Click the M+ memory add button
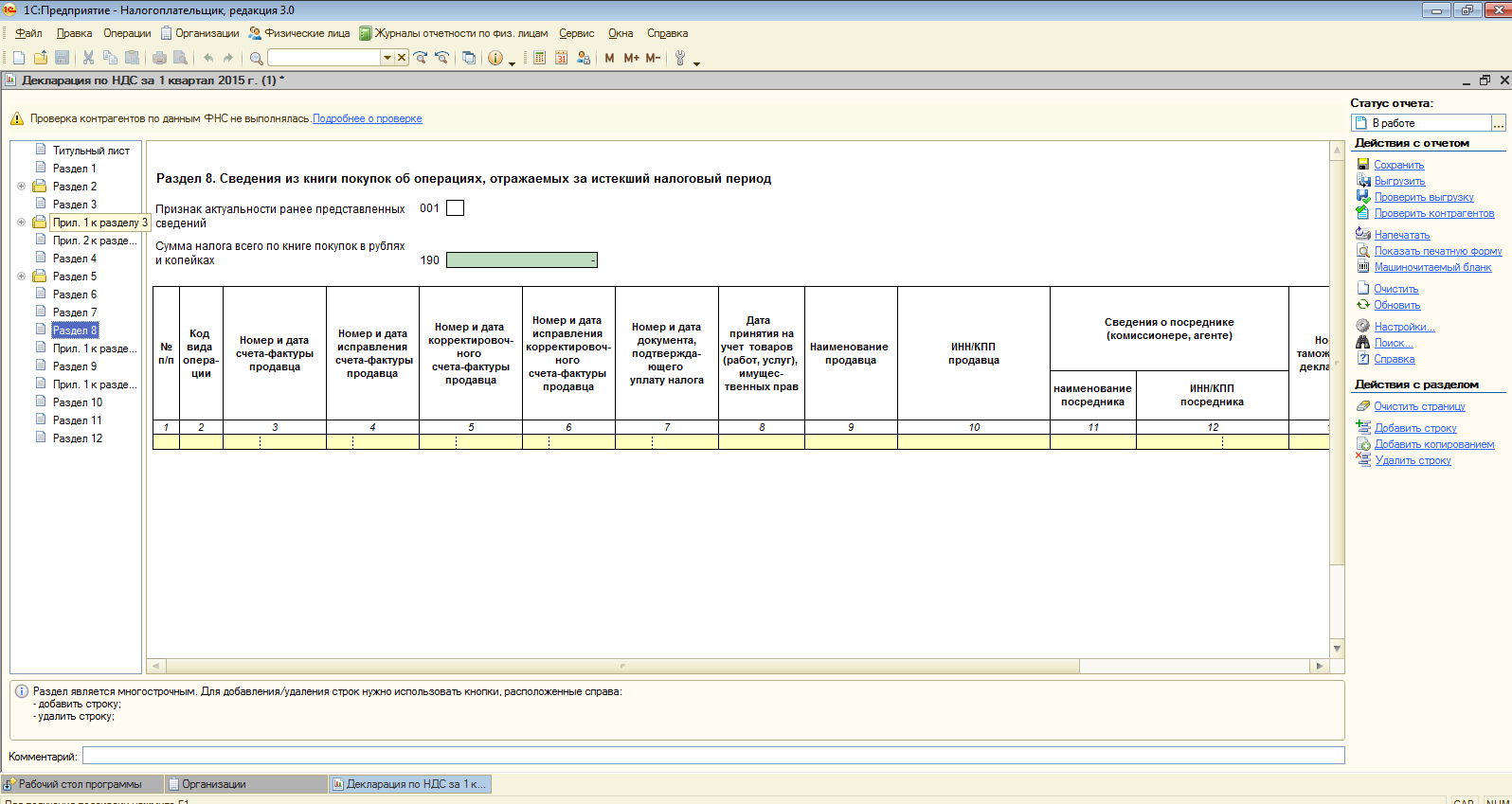 pos(631,58)
